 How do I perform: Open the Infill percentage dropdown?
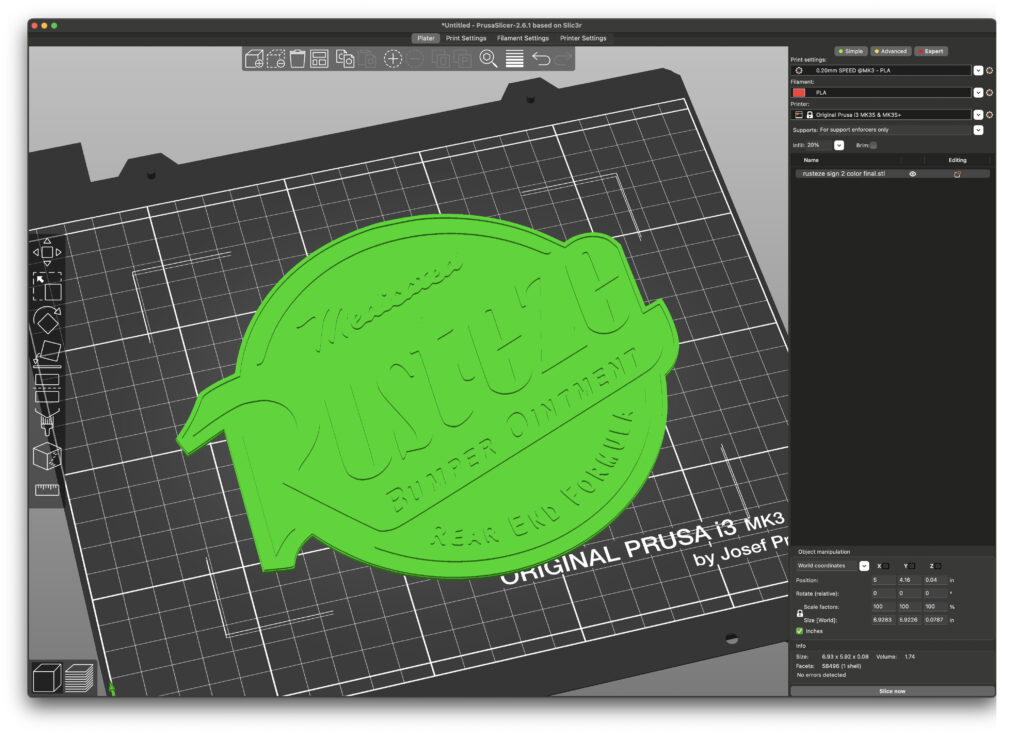pyautogui.click(x=839, y=145)
